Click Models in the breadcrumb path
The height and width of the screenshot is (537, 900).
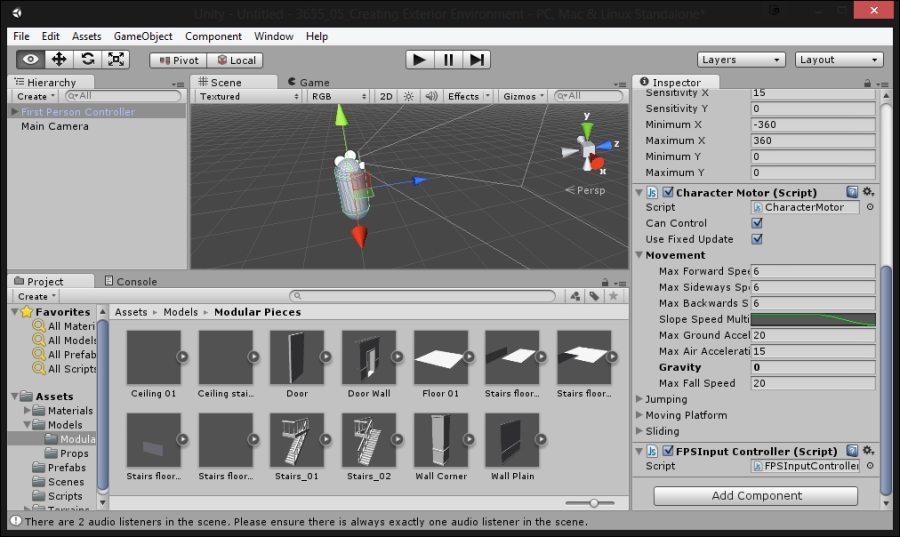coord(180,312)
